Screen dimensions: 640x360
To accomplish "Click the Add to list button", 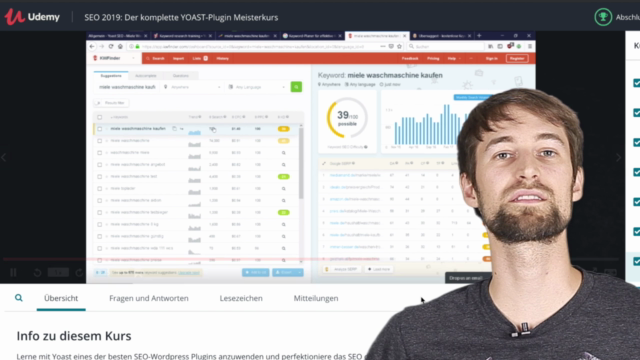I will pyautogui.click(x=256, y=272).
